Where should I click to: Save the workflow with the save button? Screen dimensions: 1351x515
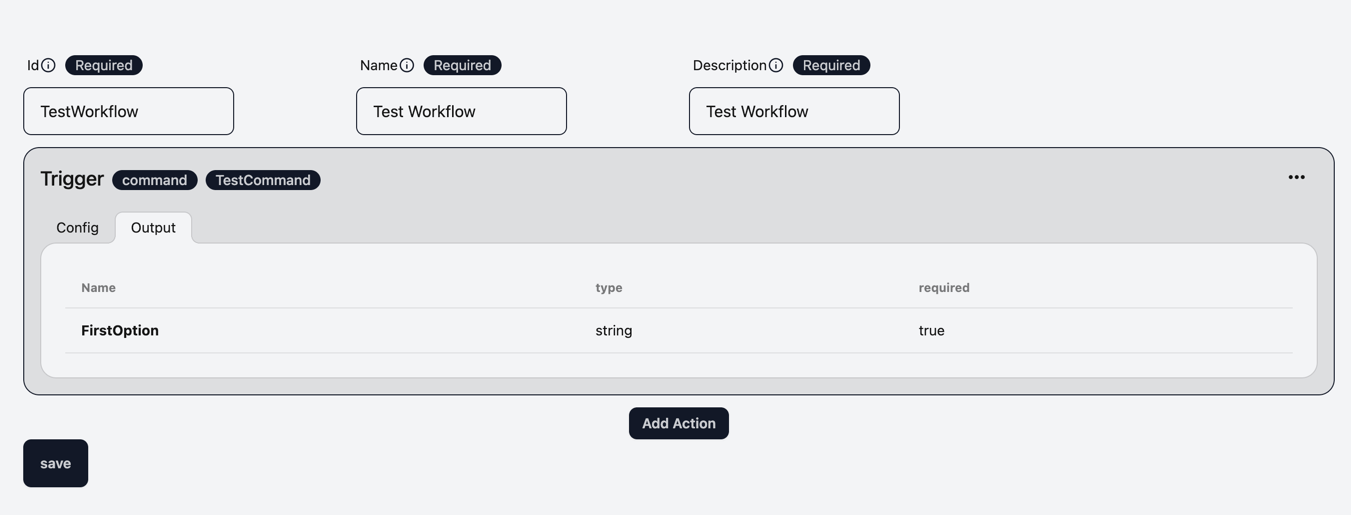pos(56,463)
